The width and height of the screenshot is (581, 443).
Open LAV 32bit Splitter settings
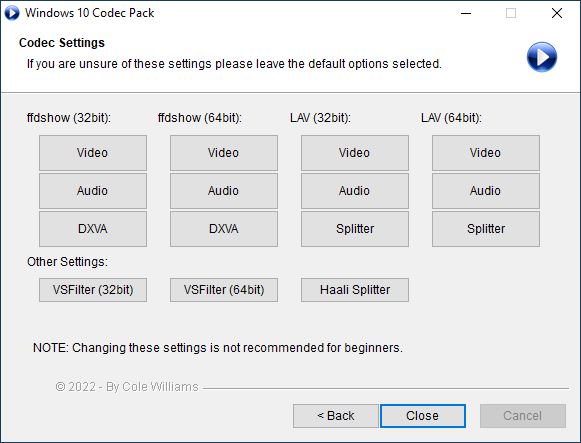[355, 229]
